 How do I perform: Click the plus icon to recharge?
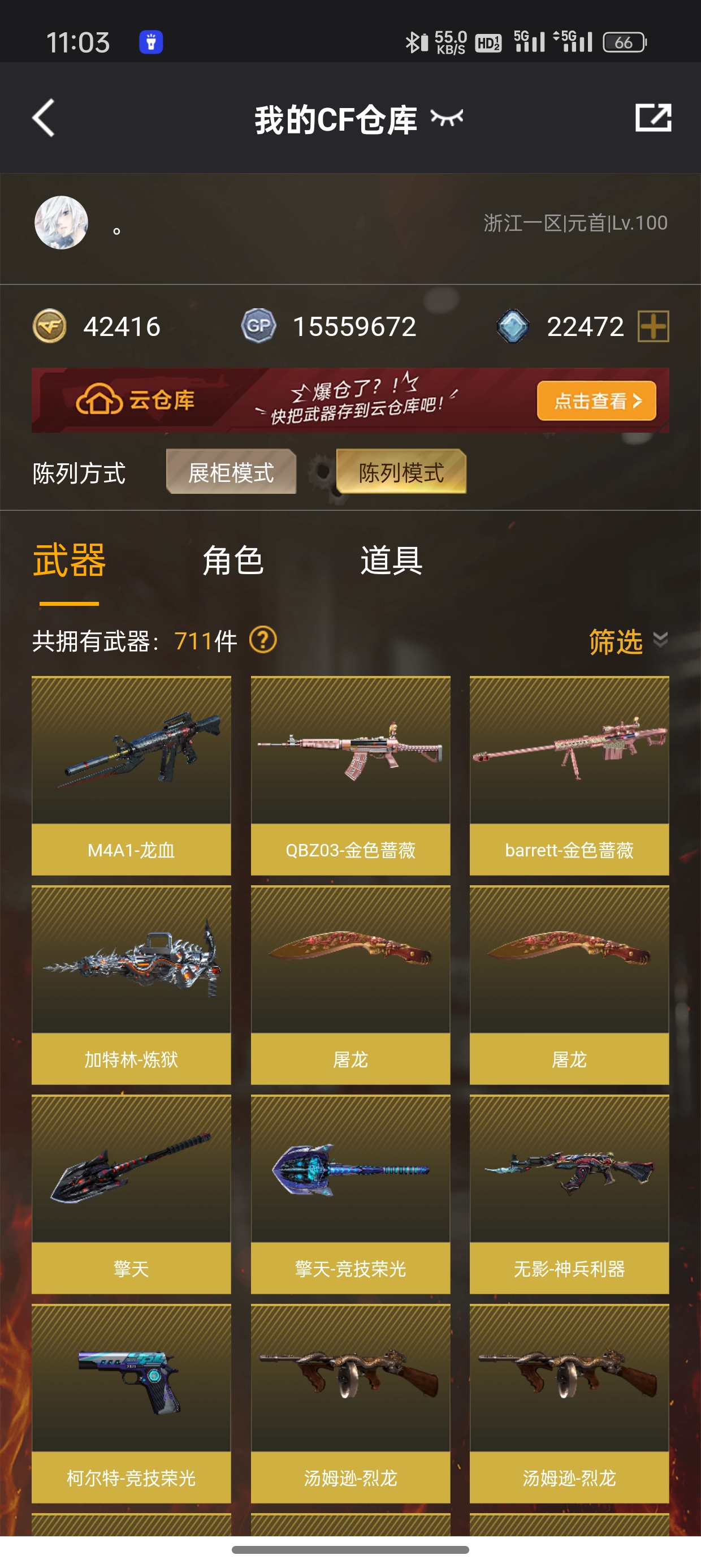[653, 326]
